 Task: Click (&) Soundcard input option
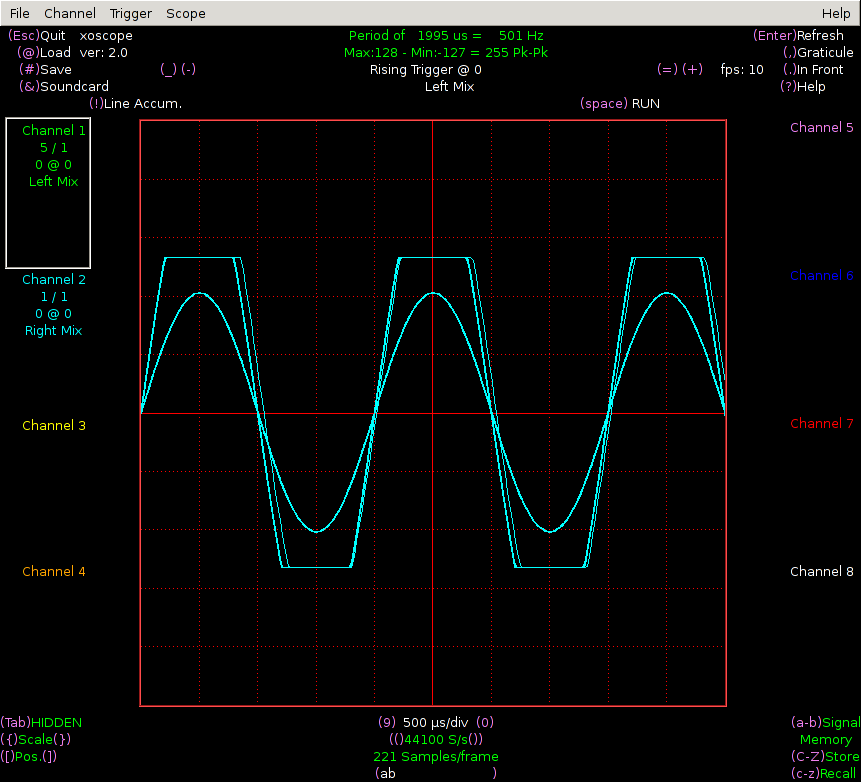[x=64, y=87]
